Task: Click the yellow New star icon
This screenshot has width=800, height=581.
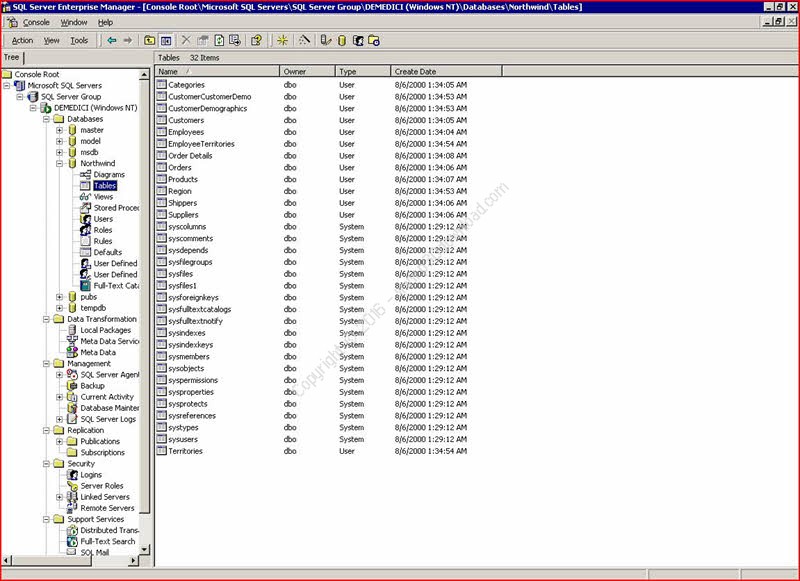Action: tap(282, 41)
